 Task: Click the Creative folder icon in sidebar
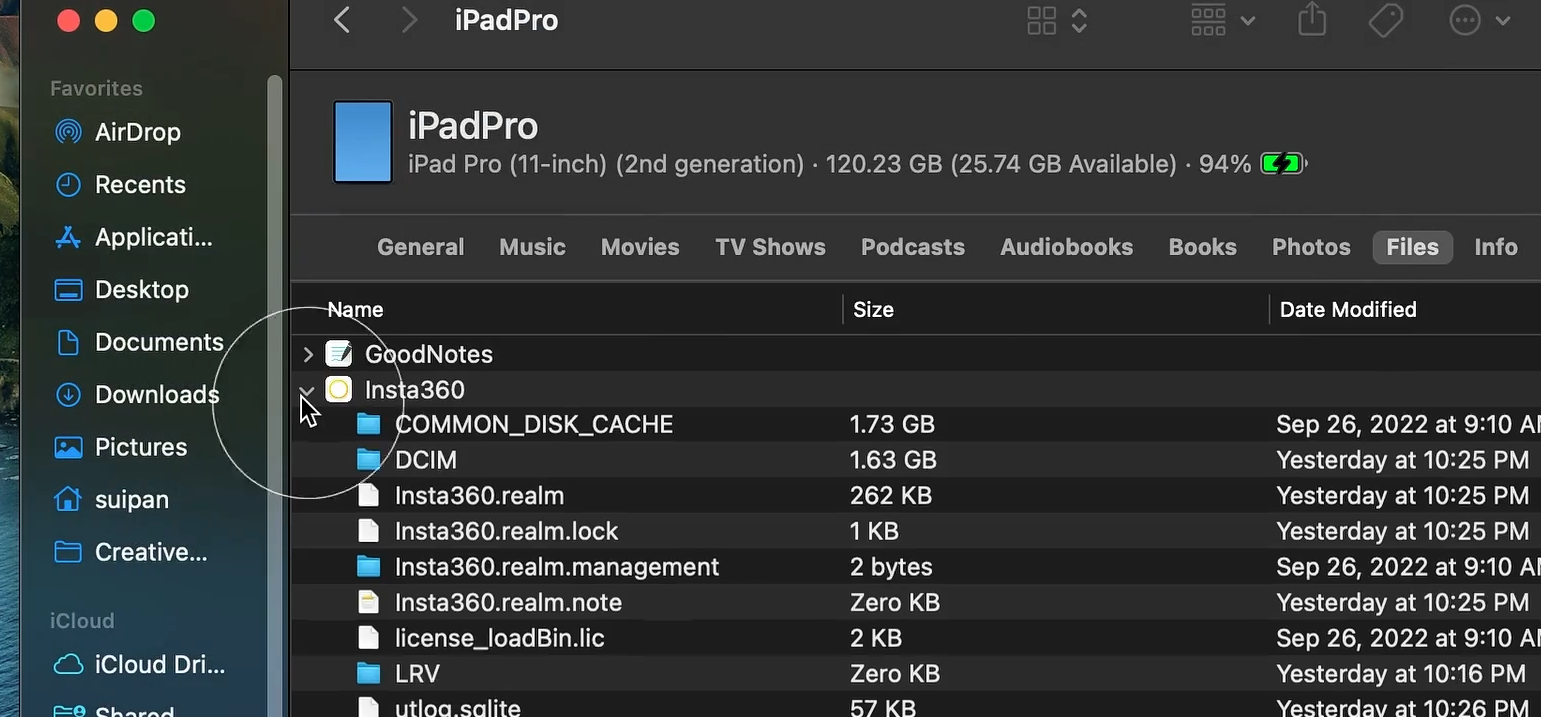(68, 552)
